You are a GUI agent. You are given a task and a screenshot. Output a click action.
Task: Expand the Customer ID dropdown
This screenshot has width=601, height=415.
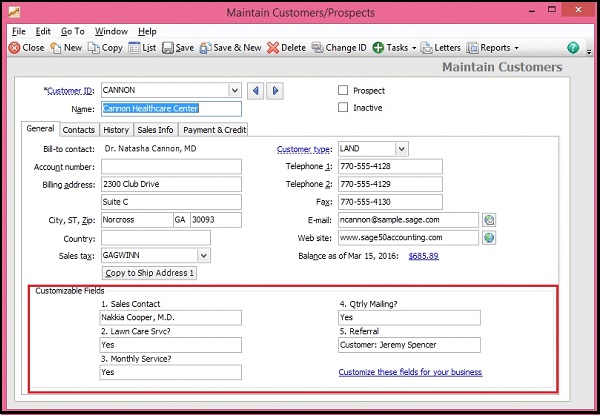(235, 90)
